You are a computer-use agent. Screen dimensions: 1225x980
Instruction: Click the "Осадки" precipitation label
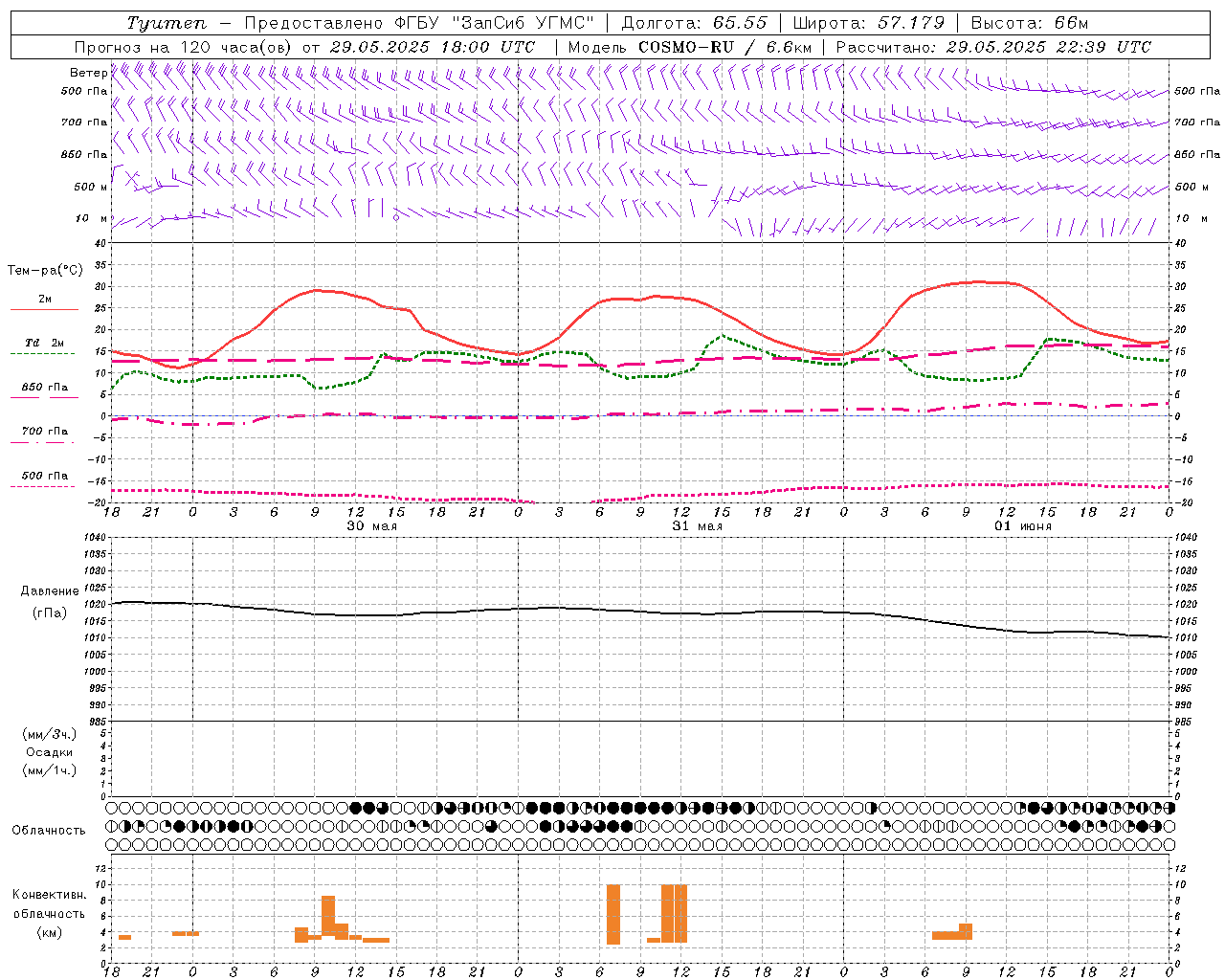click(50, 752)
